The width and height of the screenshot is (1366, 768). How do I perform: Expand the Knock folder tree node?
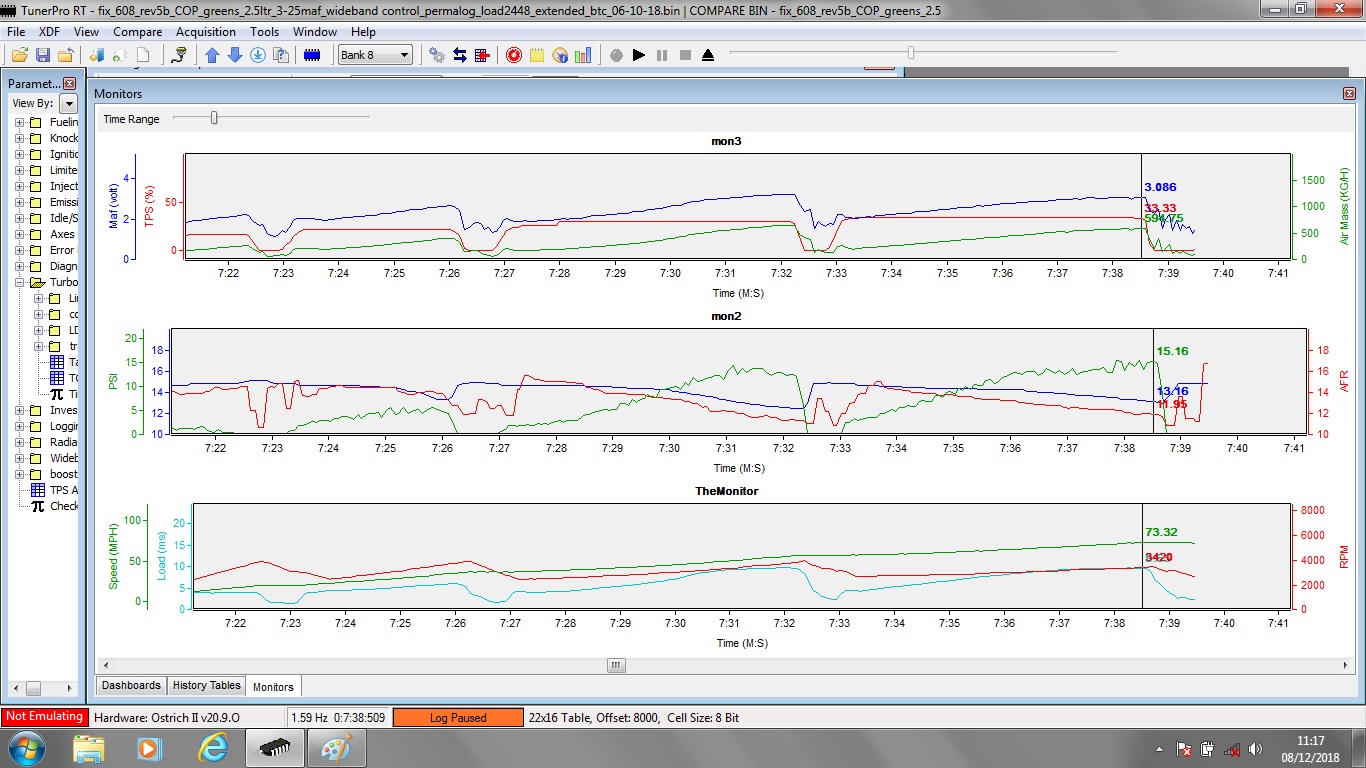(19, 138)
